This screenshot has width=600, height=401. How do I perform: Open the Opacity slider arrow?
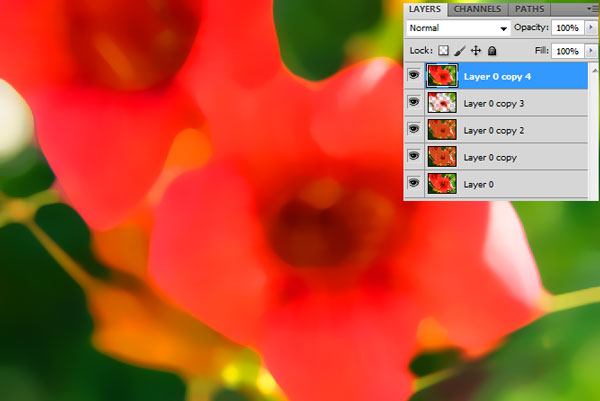point(591,28)
